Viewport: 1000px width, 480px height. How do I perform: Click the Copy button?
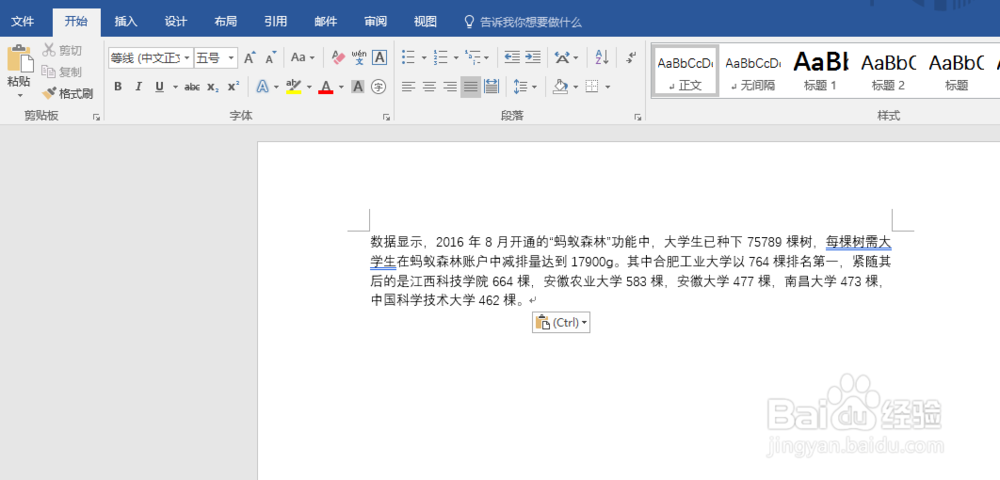[62, 71]
